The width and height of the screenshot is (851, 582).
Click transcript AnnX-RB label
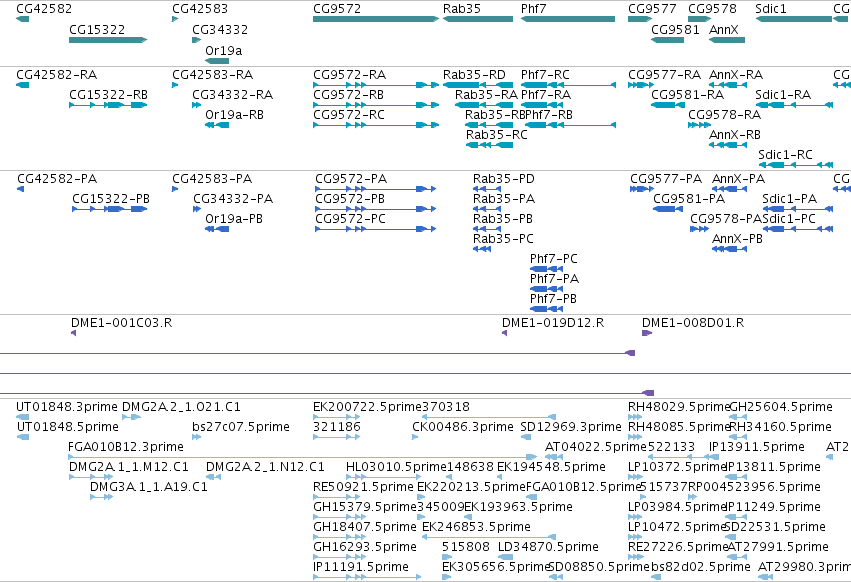coord(735,135)
